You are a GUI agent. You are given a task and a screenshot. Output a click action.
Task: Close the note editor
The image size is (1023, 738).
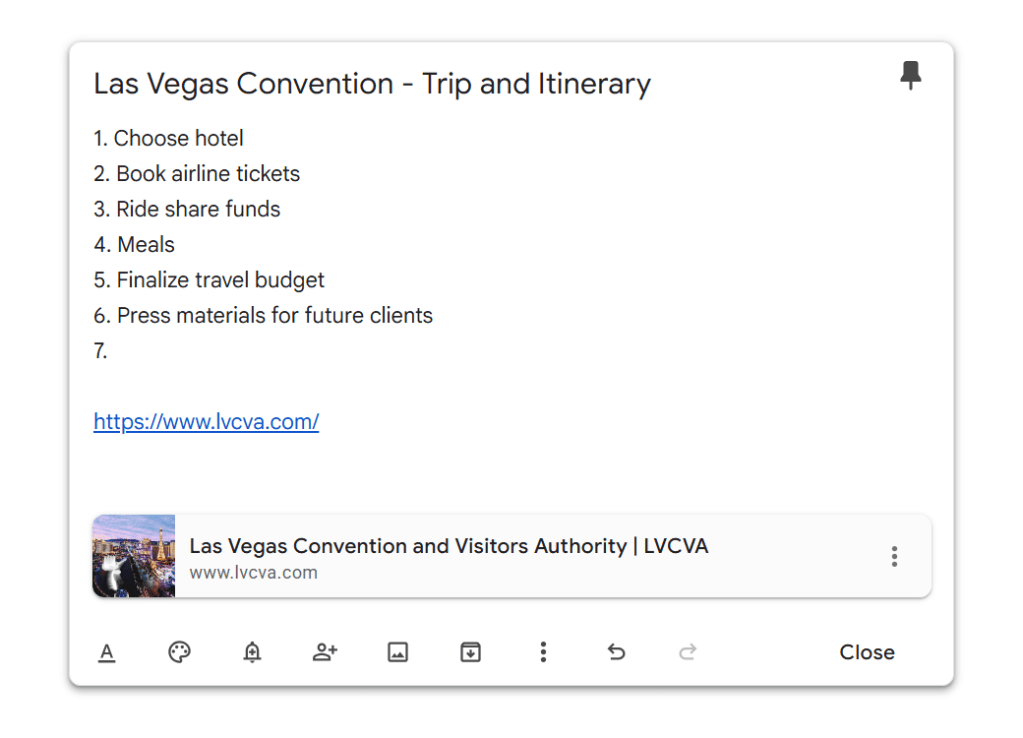866,652
